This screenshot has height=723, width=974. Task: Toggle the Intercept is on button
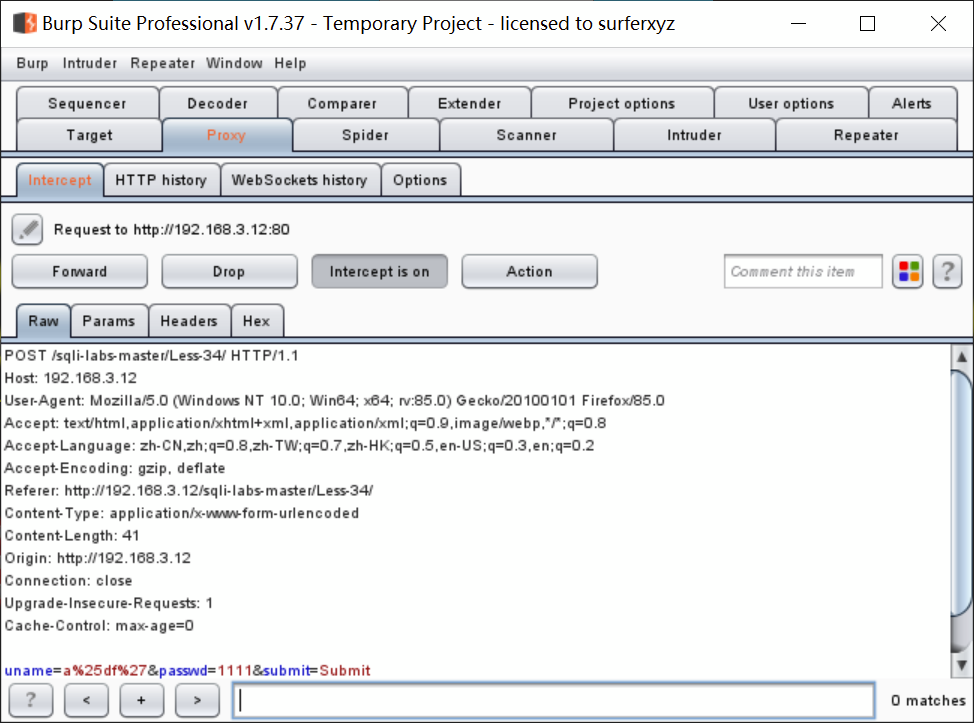[380, 271]
